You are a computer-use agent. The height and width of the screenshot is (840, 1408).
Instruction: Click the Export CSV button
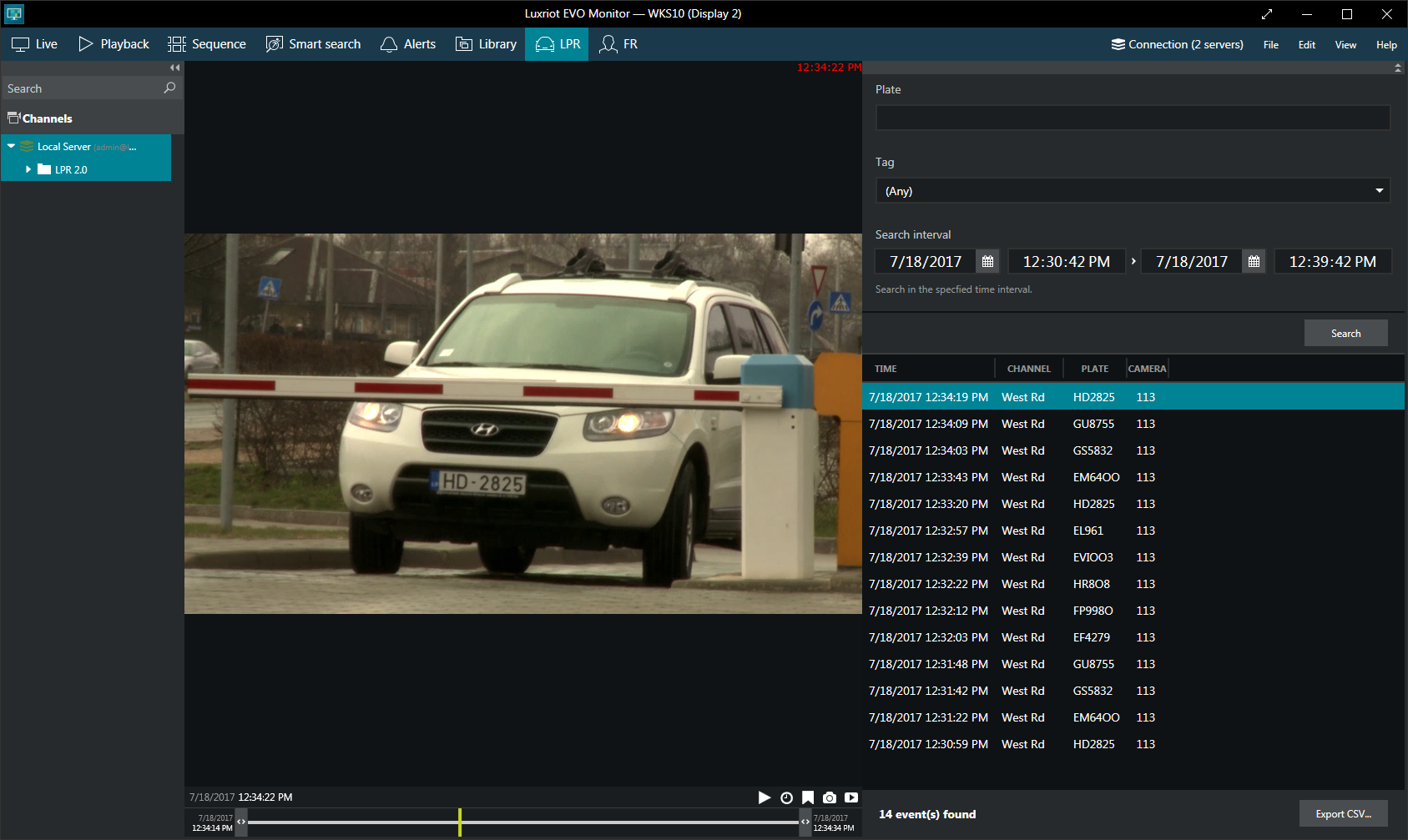pyautogui.click(x=1343, y=813)
